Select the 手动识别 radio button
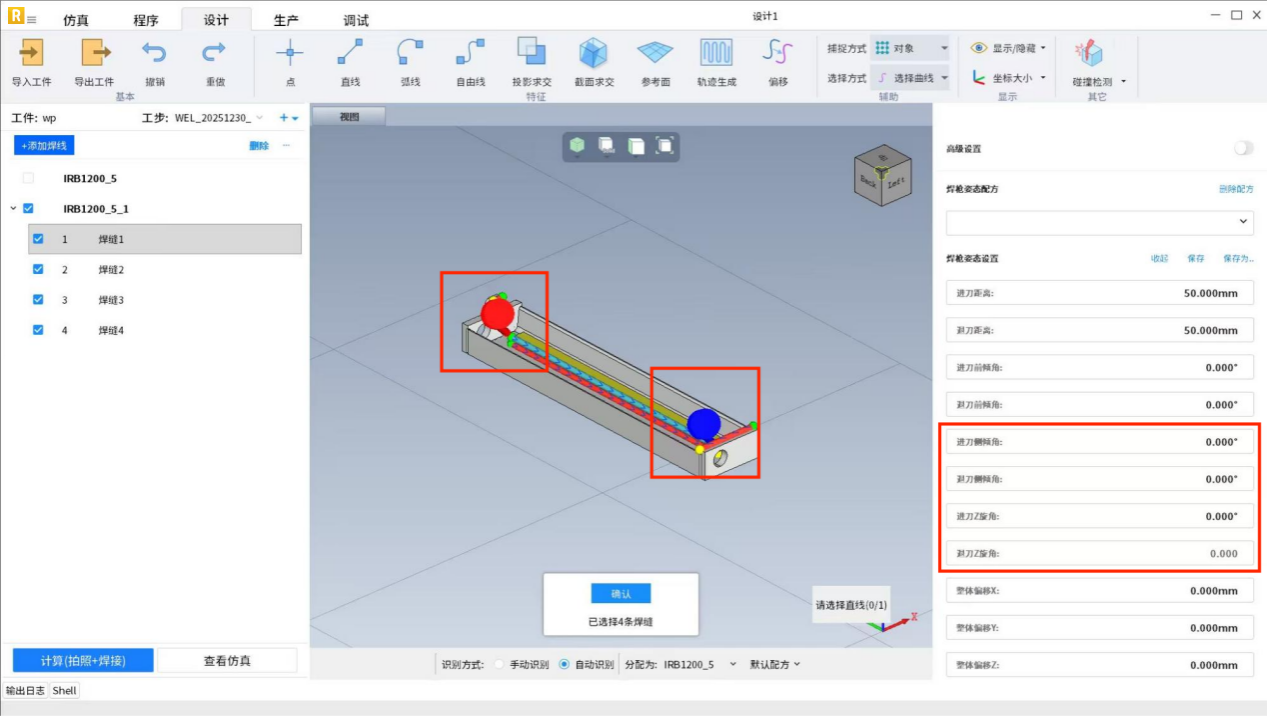Viewport: 1267px width, 716px height. click(499, 664)
